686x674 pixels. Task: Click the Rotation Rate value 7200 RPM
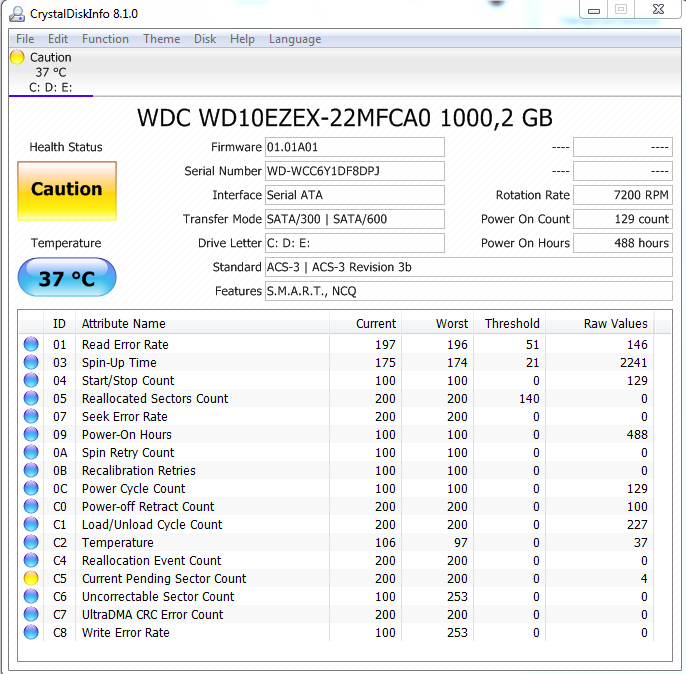(623, 195)
